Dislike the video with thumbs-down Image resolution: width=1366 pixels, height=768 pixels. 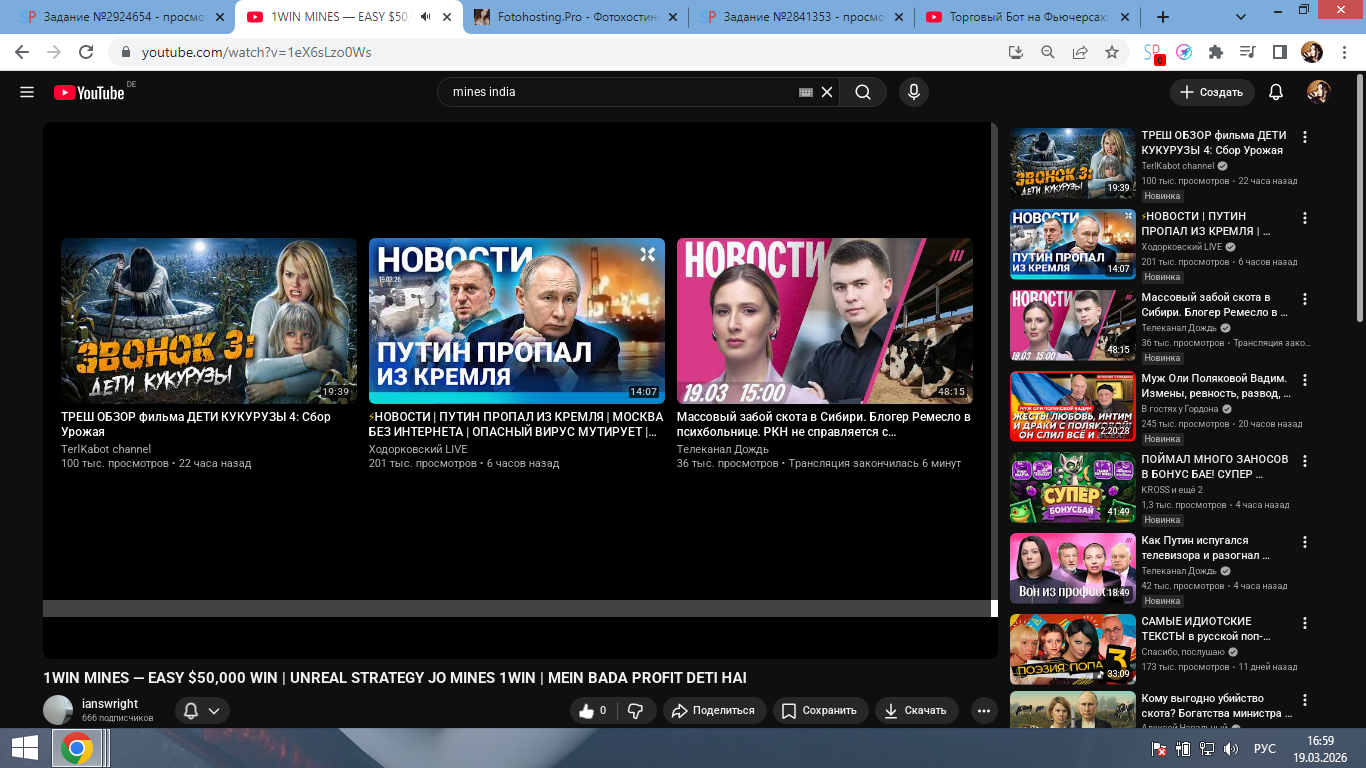point(635,710)
